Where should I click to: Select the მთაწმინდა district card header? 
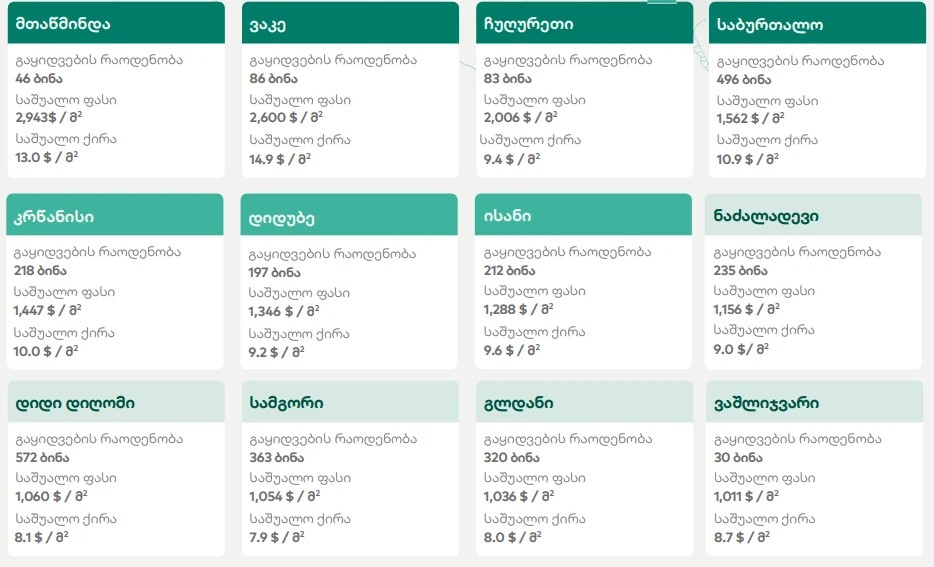(116, 23)
